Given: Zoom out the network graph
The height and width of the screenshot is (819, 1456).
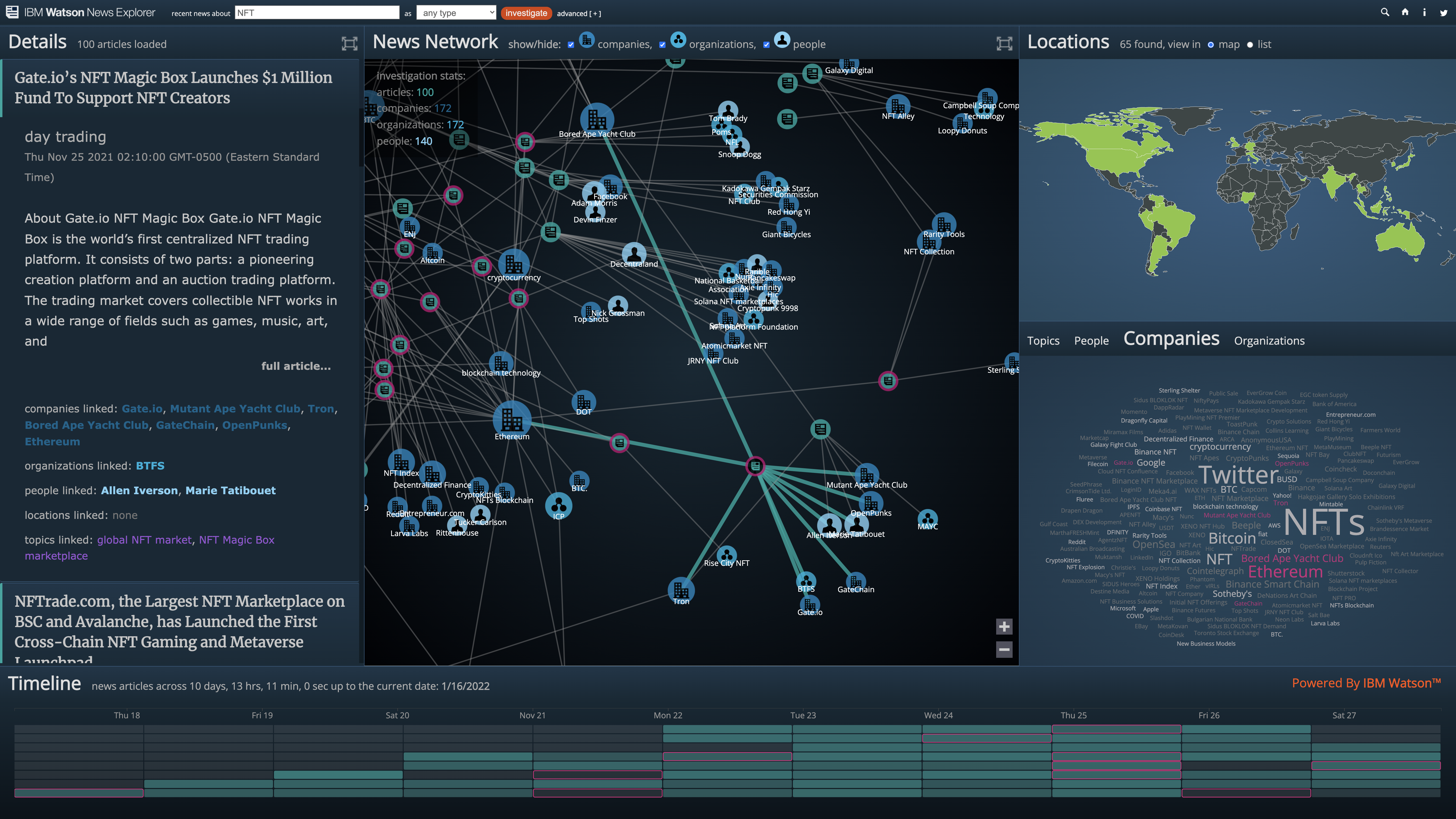Looking at the screenshot, I should point(1004,649).
